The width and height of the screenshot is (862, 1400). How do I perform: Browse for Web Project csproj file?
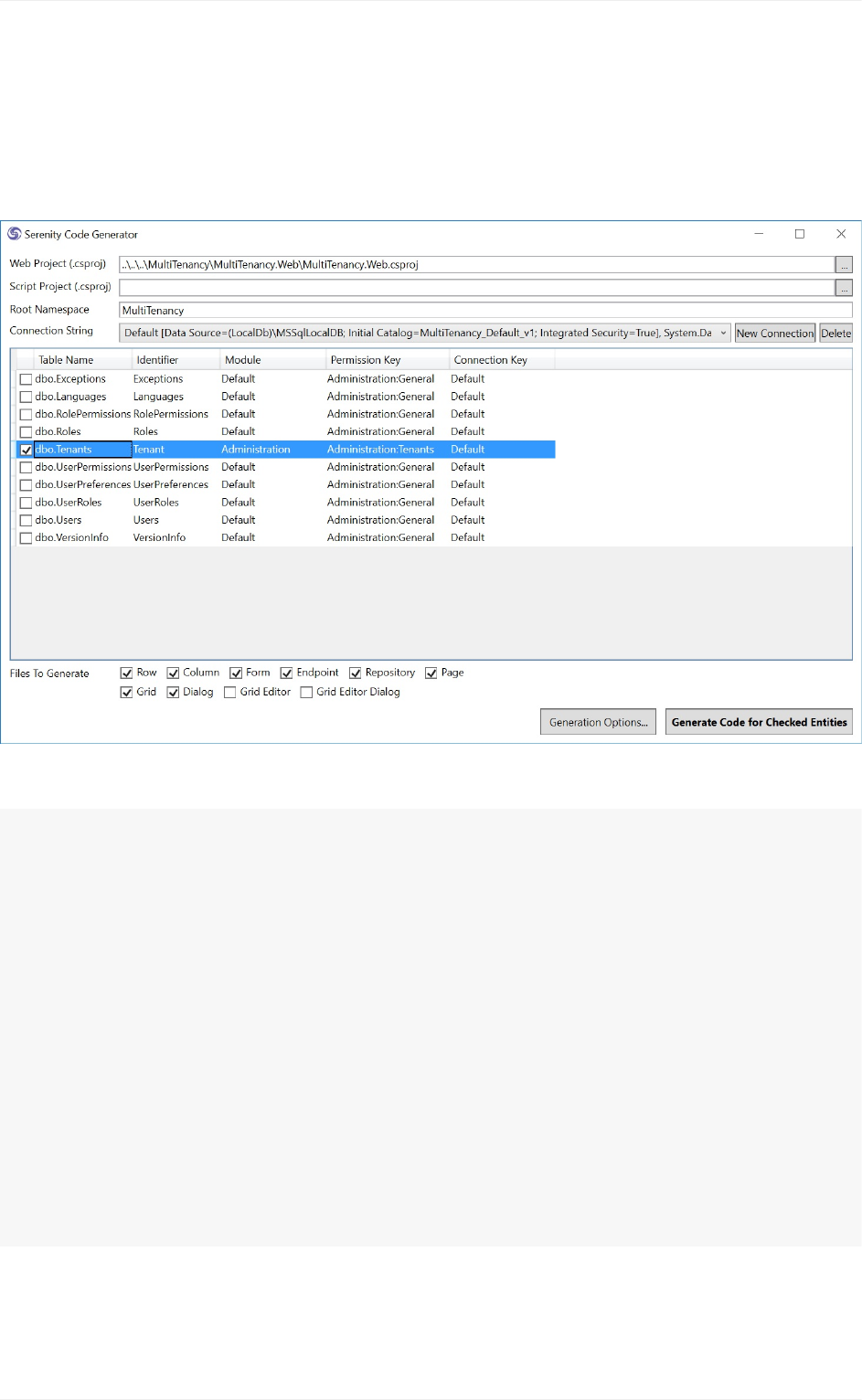(844, 264)
